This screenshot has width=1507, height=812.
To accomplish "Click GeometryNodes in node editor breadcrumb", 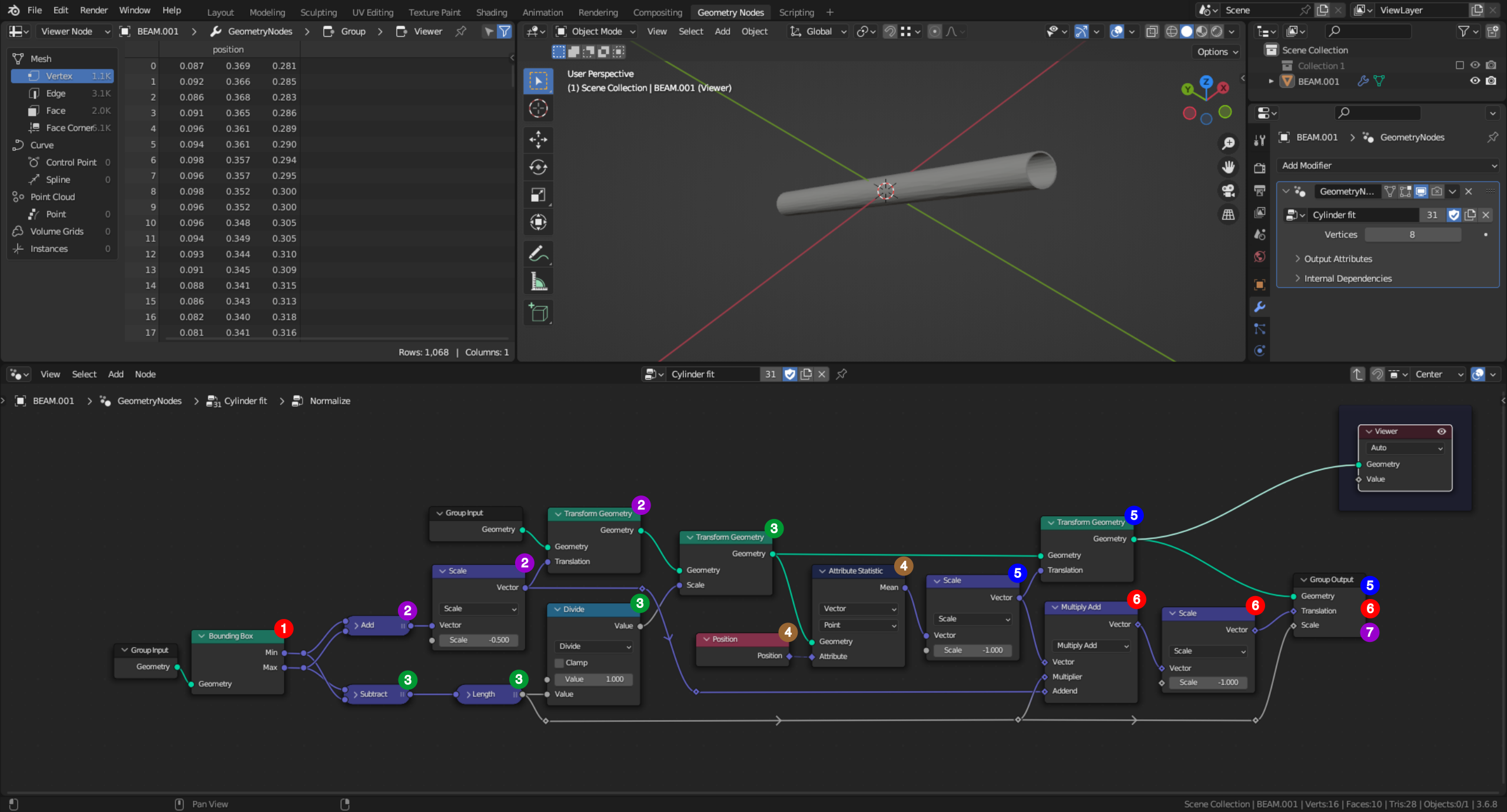I will coord(150,401).
